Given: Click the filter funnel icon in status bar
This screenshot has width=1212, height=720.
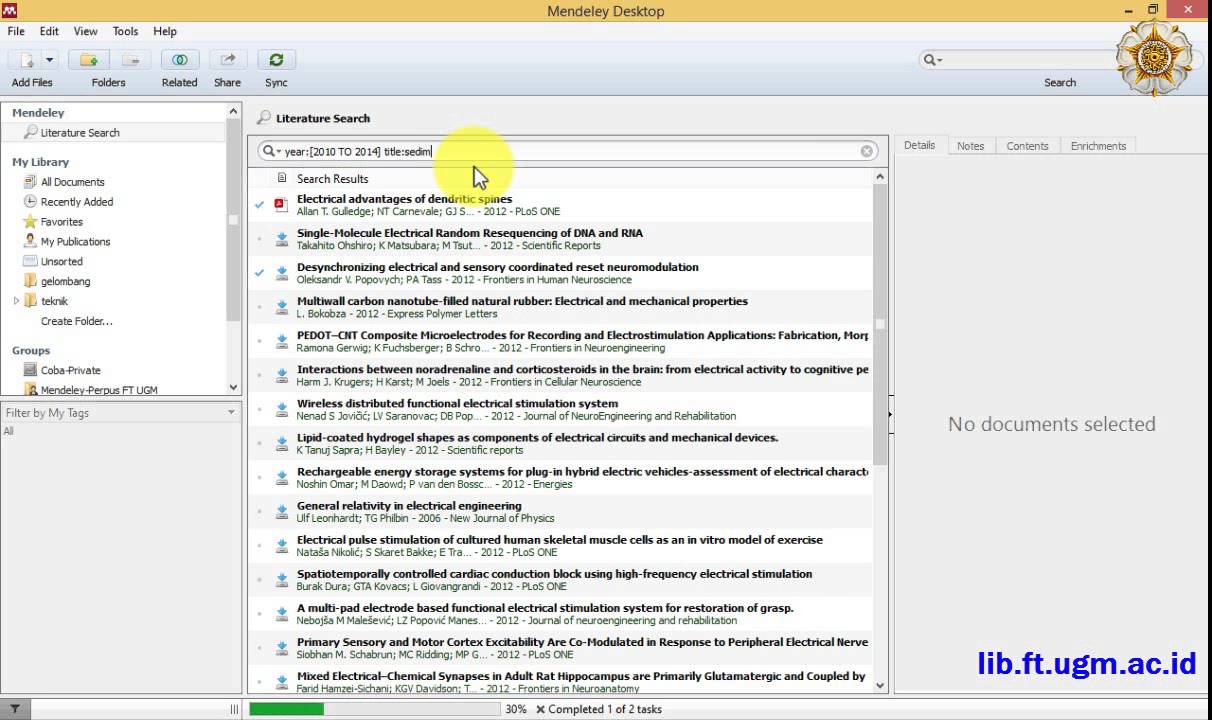Looking at the screenshot, I should pos(14,709).
